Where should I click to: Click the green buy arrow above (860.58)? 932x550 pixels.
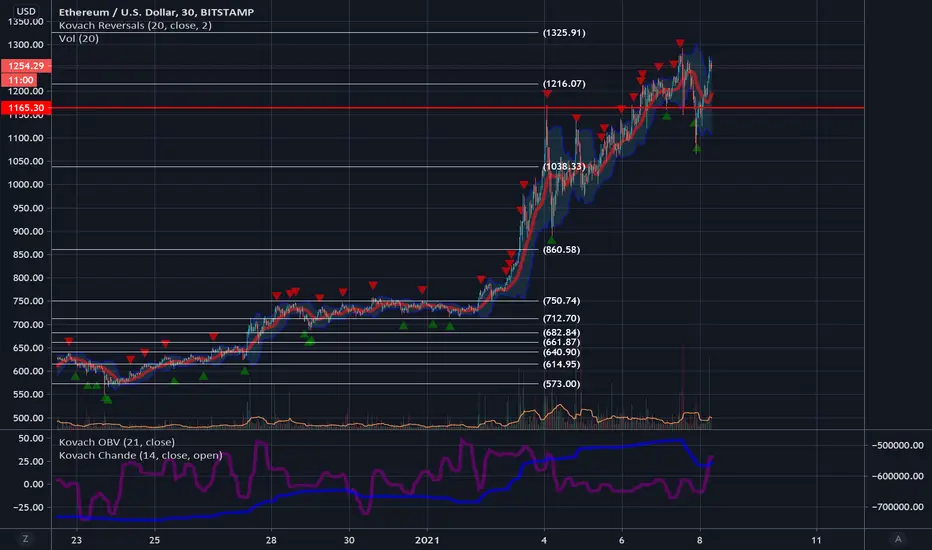point(551,240)
